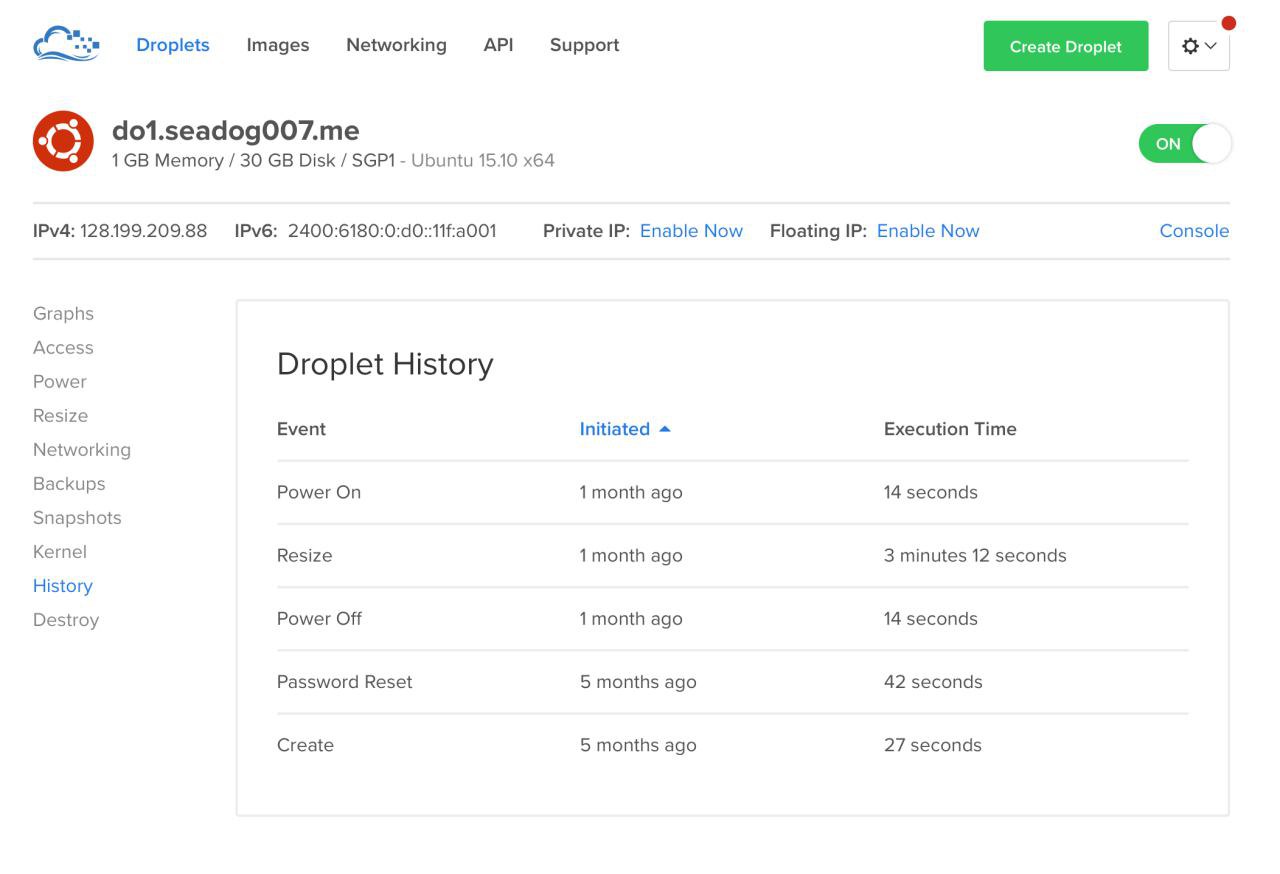Open the gear settings menu
The image size is (1280, 874).
(x=1198, y=46)
